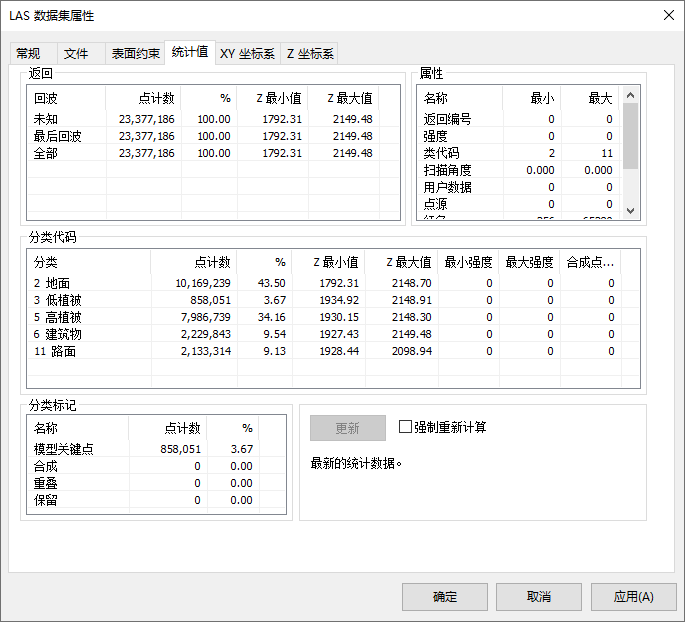
Task: Click 最小强度 column header
Action: pos(468,262)
